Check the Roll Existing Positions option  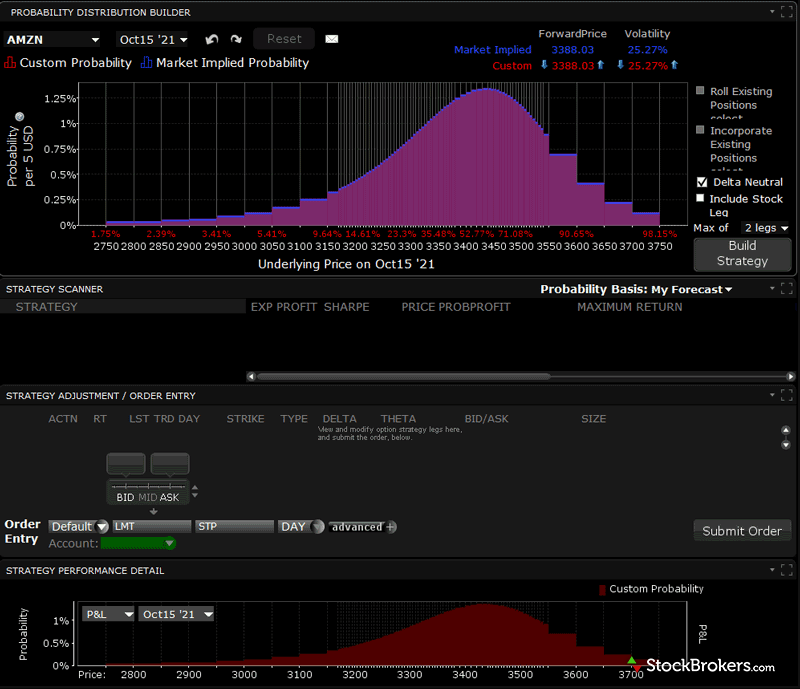click(702, 91)
